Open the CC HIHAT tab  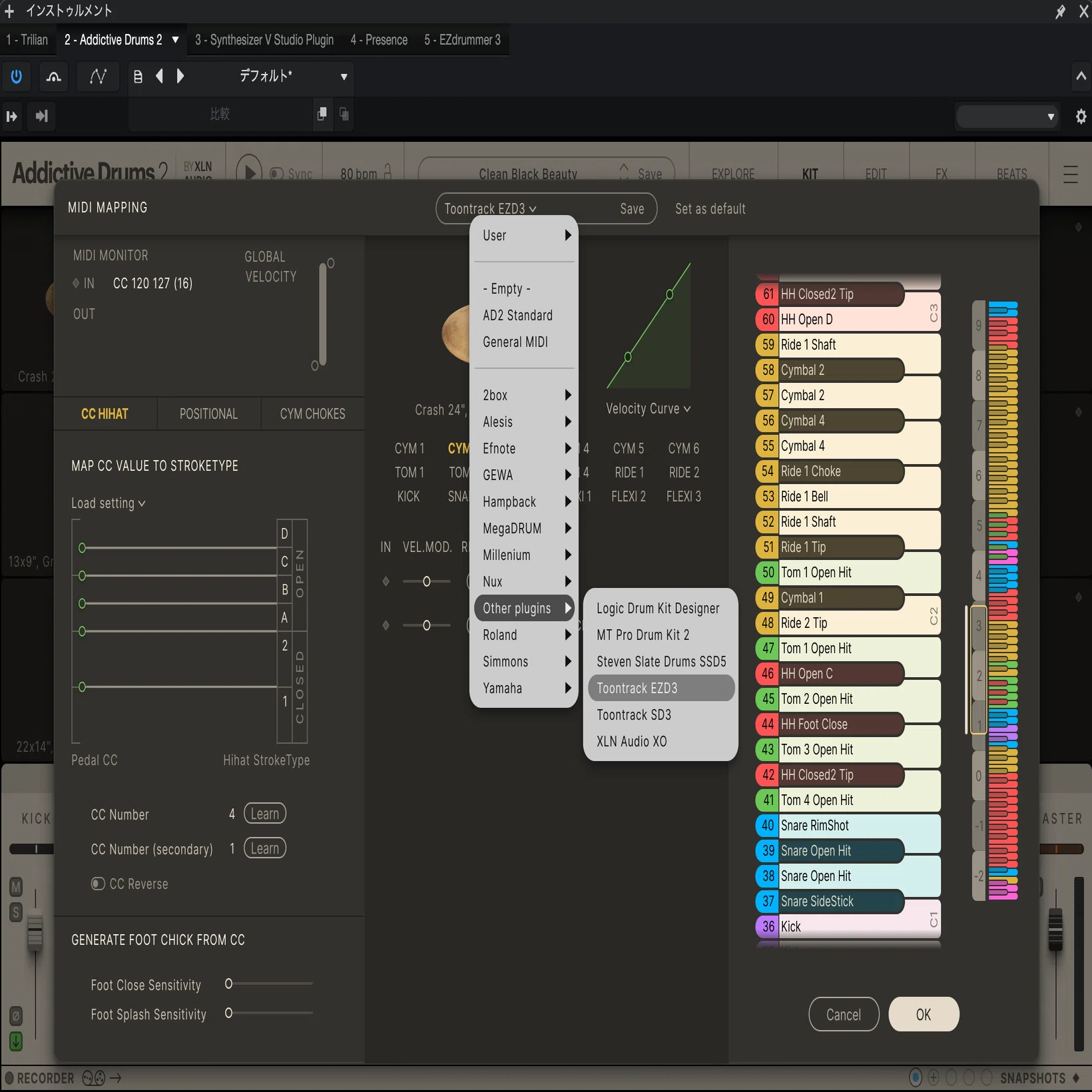tap(105, 413)
